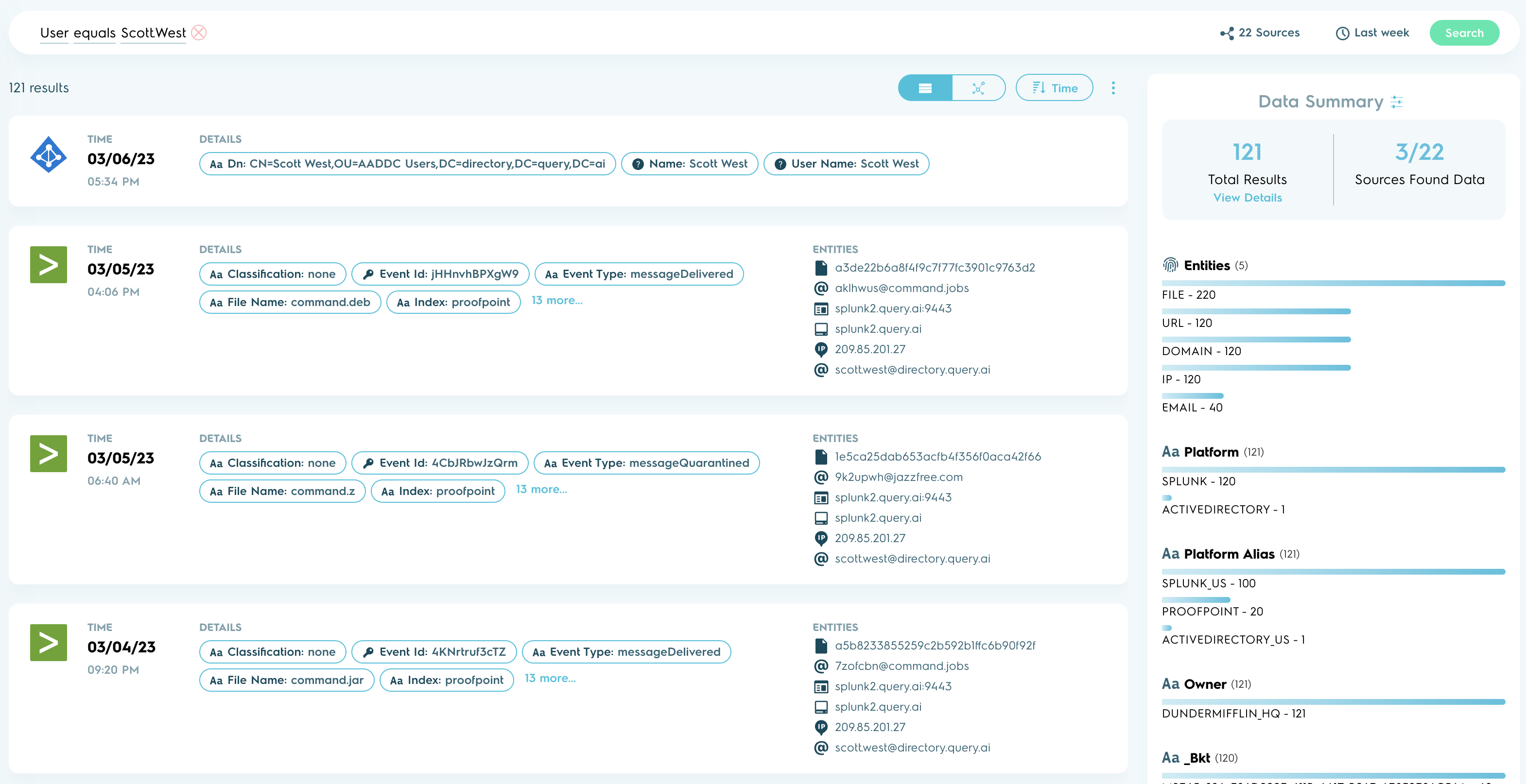The image size is (1526, 784).
Task: Click the Event Type messageQuarantined tag
Action: tap(646, 463)
